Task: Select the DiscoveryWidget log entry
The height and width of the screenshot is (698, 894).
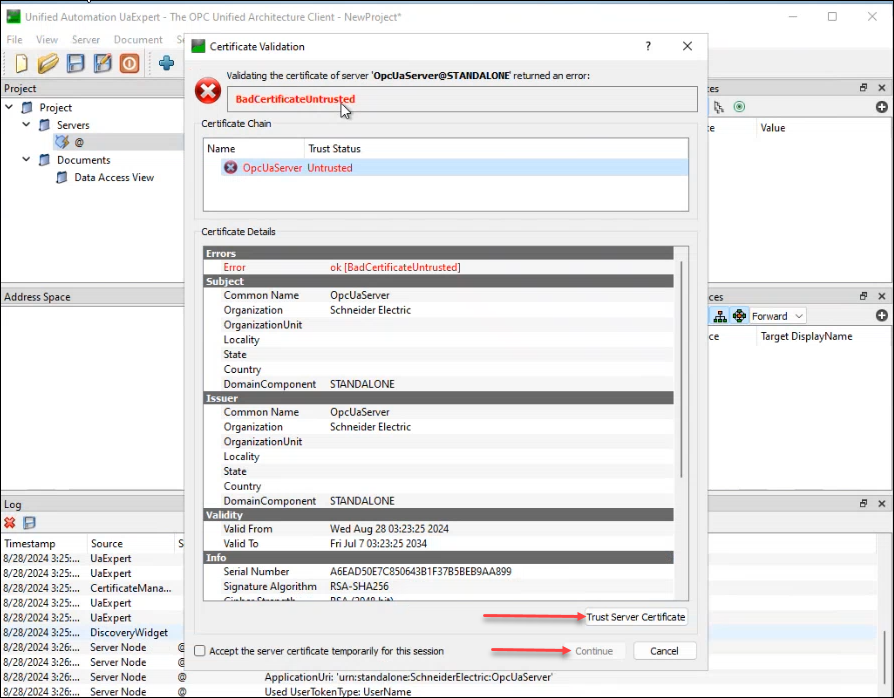Action: (129, 632)
